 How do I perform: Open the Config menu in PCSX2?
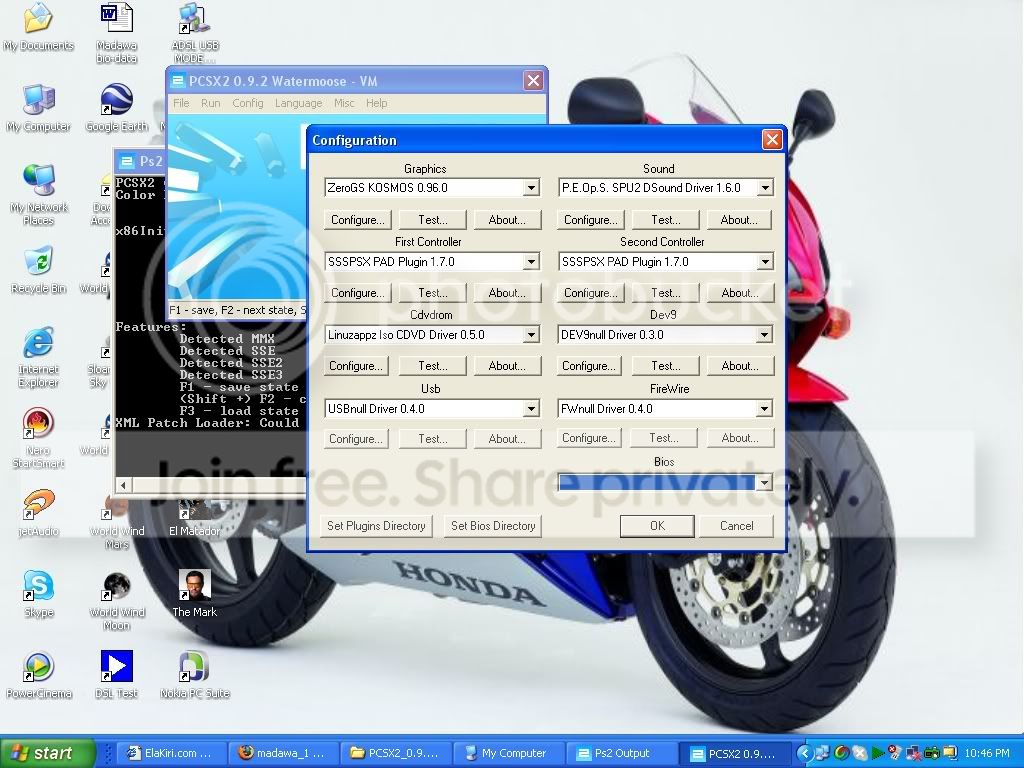coord(248,103)
